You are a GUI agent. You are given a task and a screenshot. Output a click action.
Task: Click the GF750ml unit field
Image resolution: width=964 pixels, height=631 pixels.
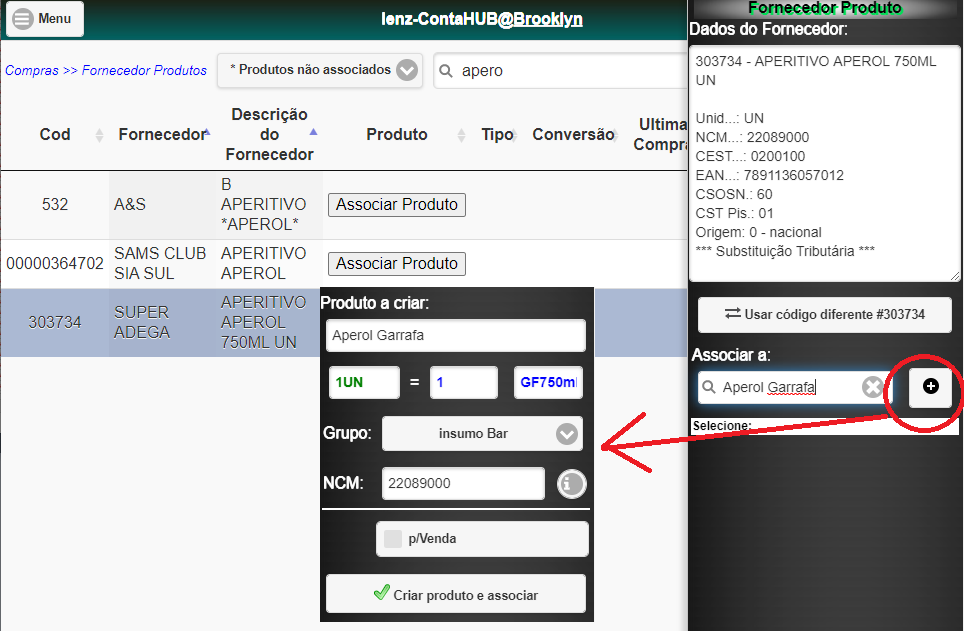click(548, 383)
